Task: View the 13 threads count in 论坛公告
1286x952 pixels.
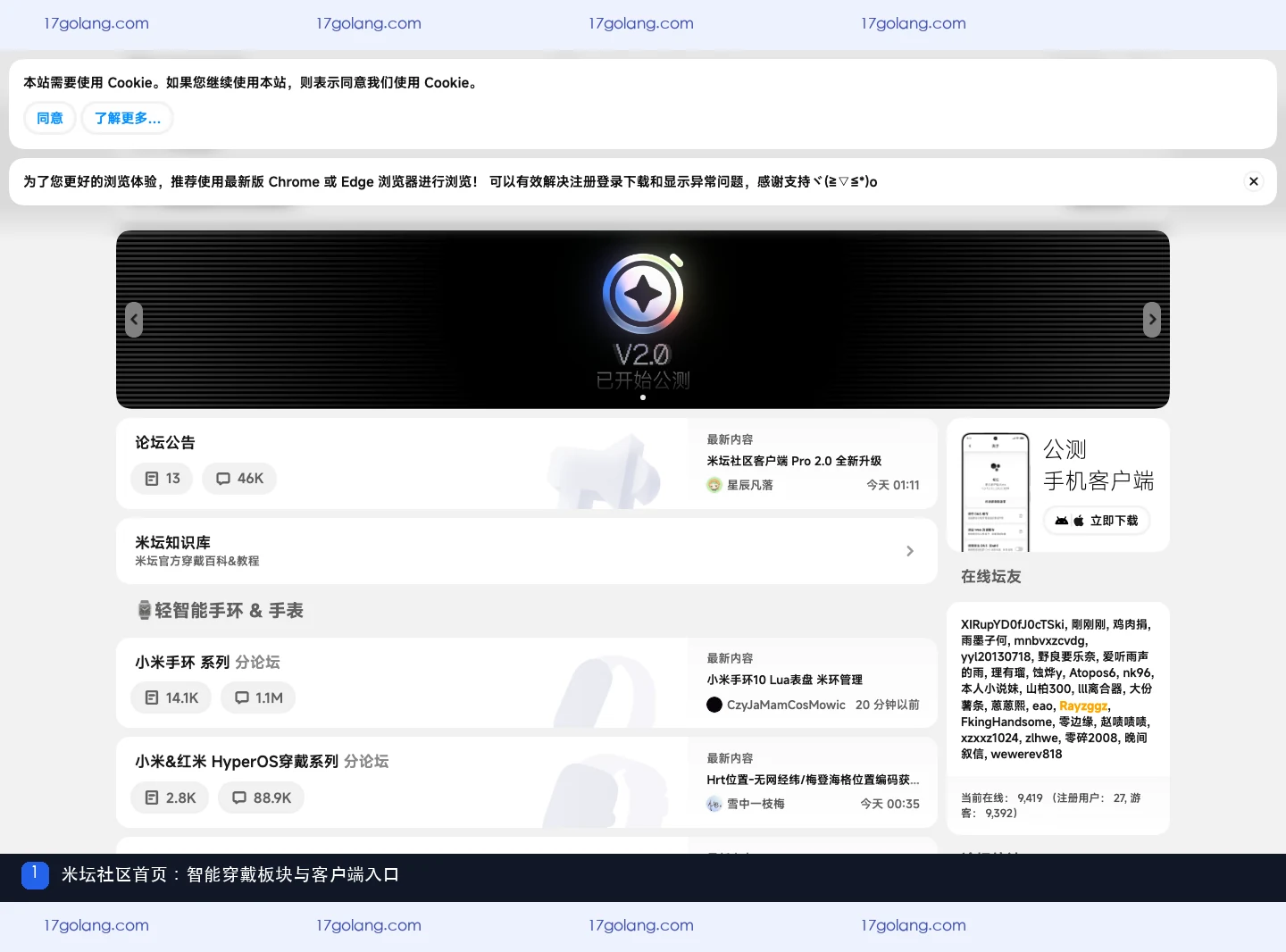Action: pyautogui.click(x=162, y=479)
